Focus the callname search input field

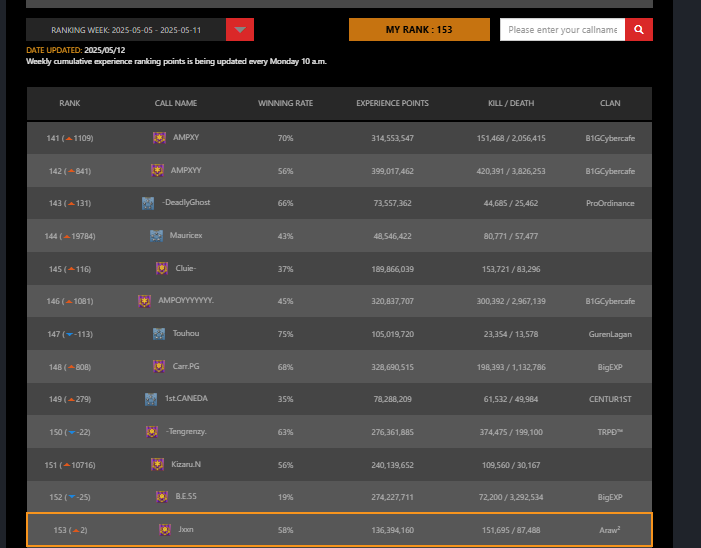562,30
